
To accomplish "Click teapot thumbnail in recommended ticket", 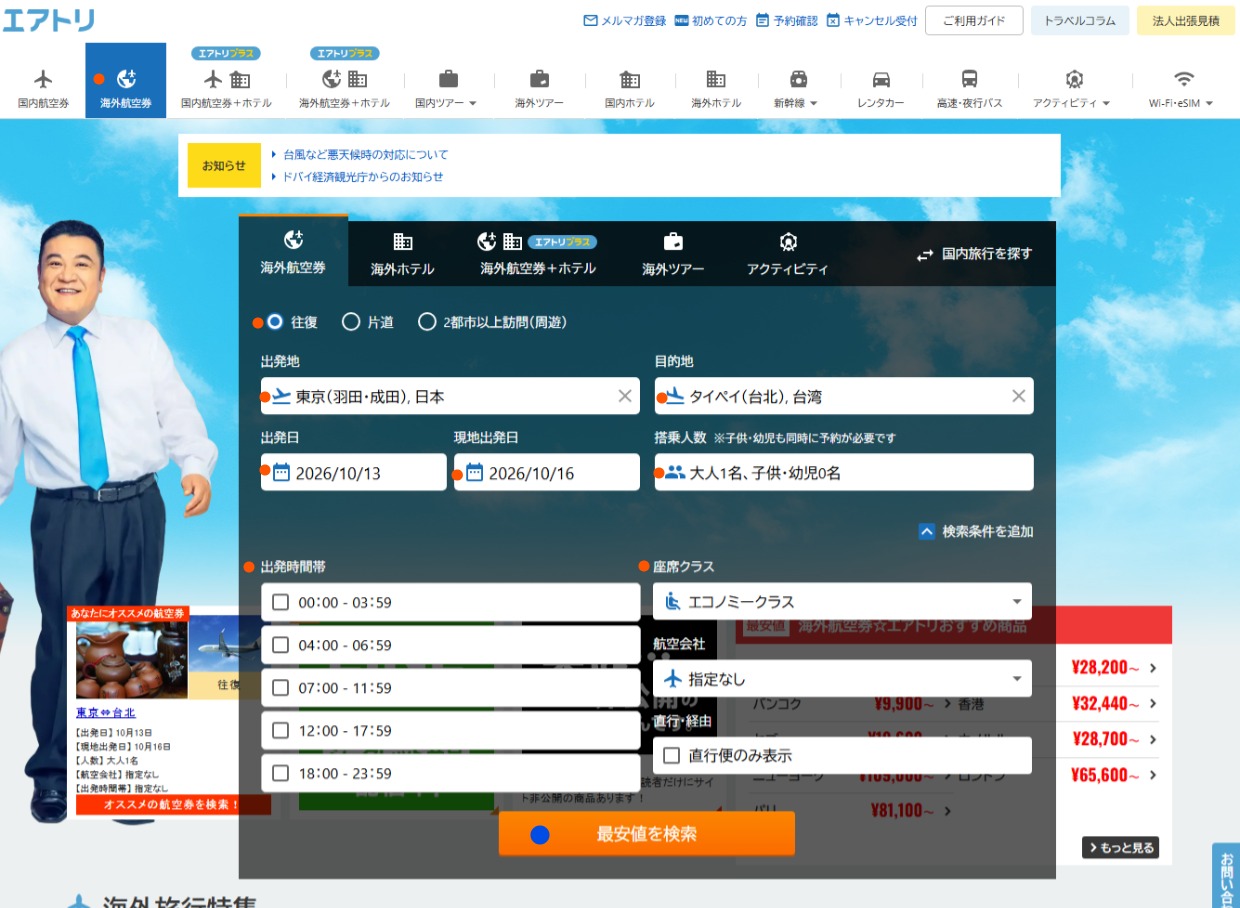I will point(132,660).
